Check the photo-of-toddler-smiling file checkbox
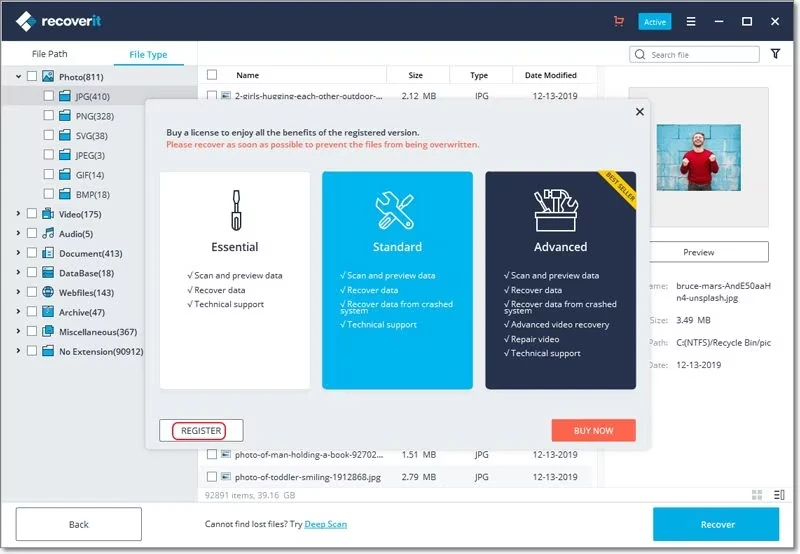Screen dimensions: 800x554 tap(212, 476)
